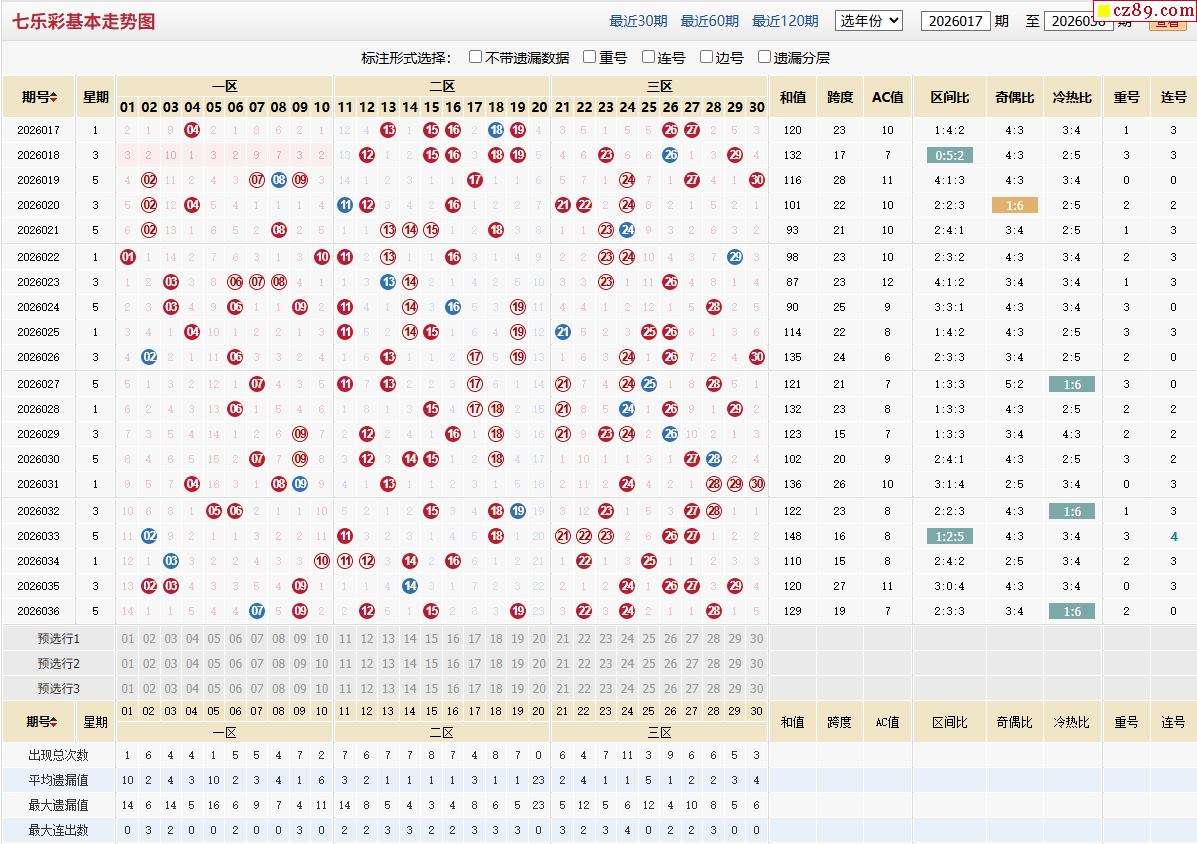Click red ball 04 in row 2026017
Screen dimensions: 1197x844
click(x=192, y=130)
